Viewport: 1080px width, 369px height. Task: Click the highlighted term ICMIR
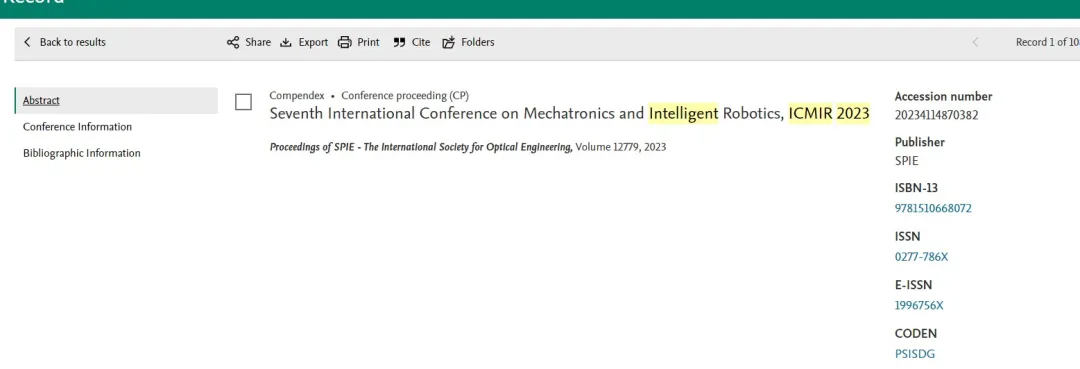[x=810, y=113]
